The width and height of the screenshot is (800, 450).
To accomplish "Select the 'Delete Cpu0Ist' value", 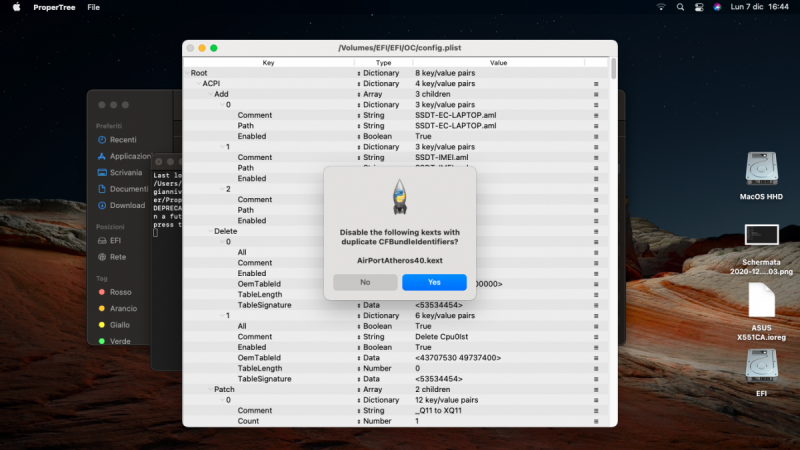I will [x=441, y=337].
